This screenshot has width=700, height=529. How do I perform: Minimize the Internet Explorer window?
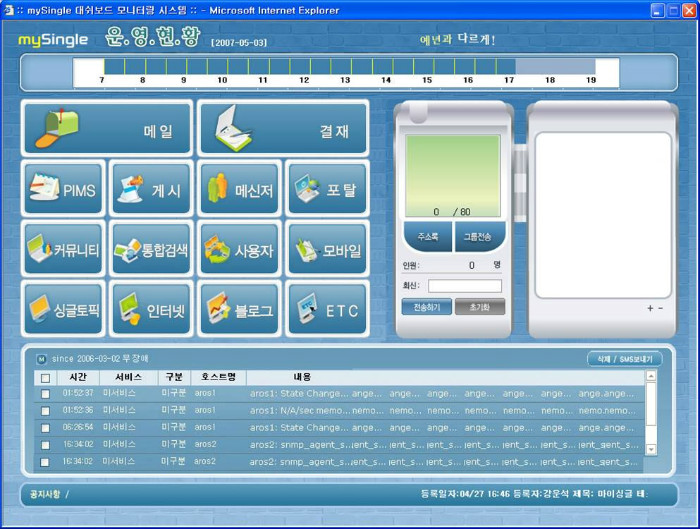657,11
